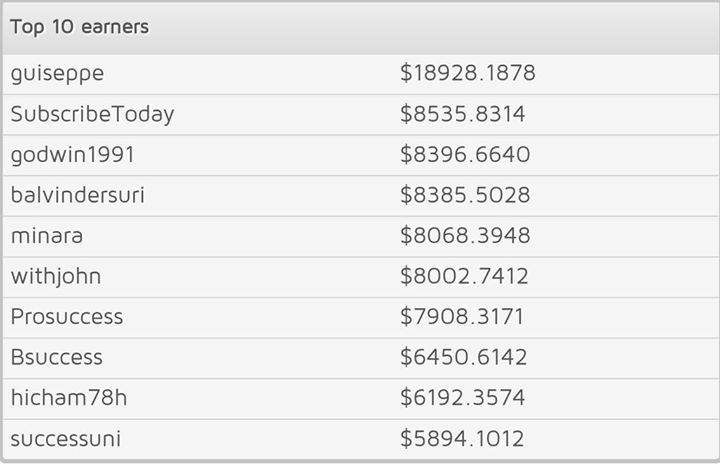Click the $18928.1878 earnings amount
Image resolution: width=720 pixels, height=464 pixels.
(468, 74)
